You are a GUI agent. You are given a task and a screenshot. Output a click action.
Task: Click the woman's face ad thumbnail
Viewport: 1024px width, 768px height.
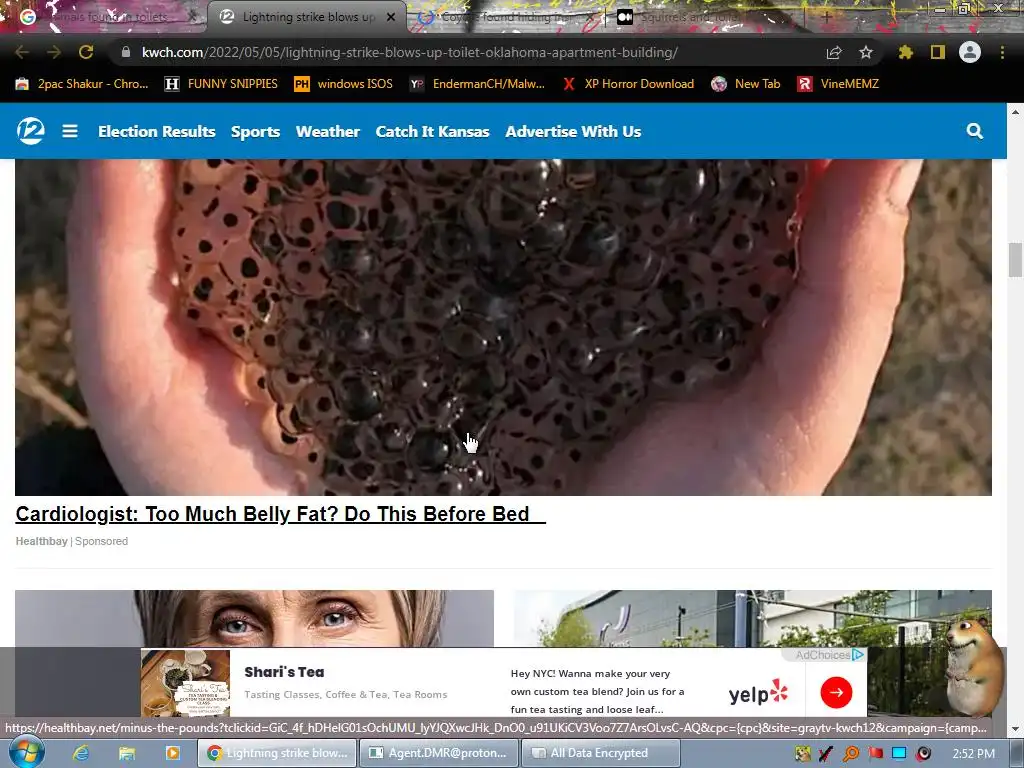point(254,618)
